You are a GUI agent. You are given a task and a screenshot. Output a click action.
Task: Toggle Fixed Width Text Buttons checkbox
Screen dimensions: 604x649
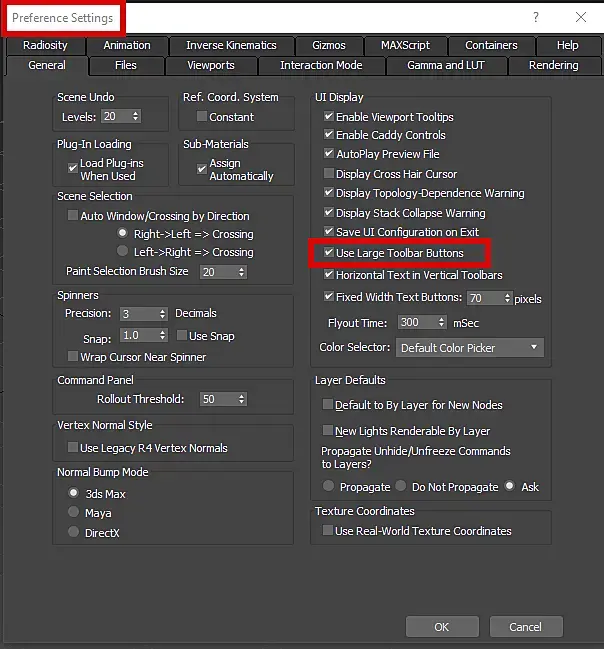[329, 296]
